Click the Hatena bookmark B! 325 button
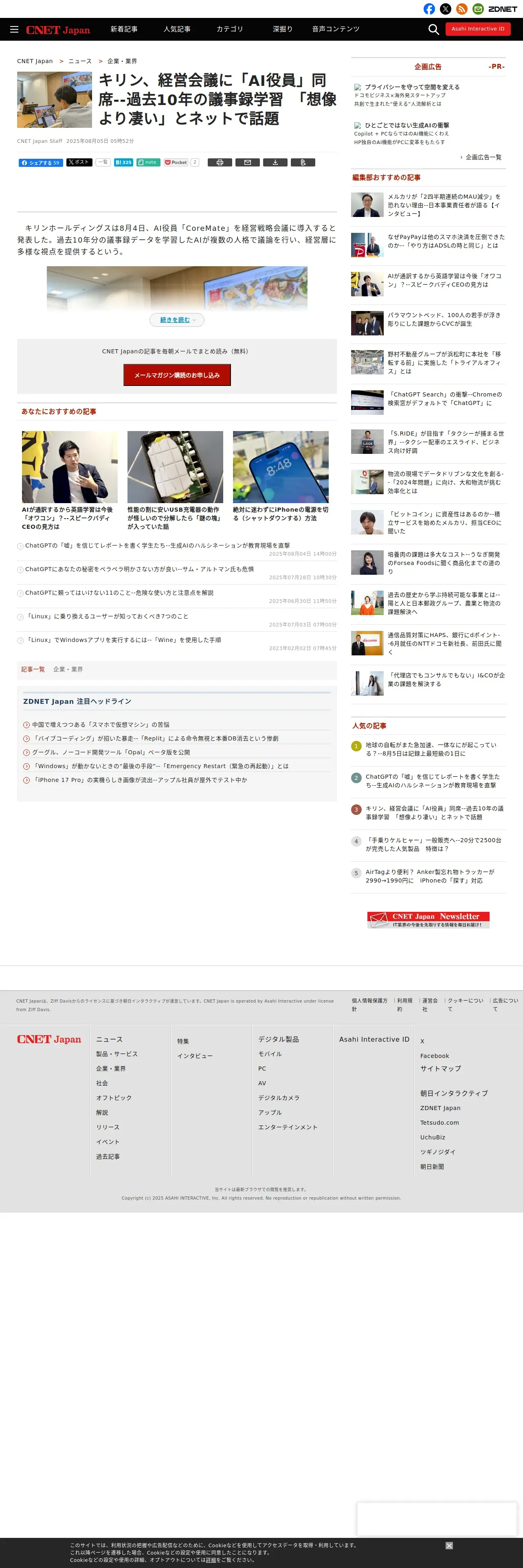The height and width of the screenshot is (1568, 523). (x=123, y=162)
